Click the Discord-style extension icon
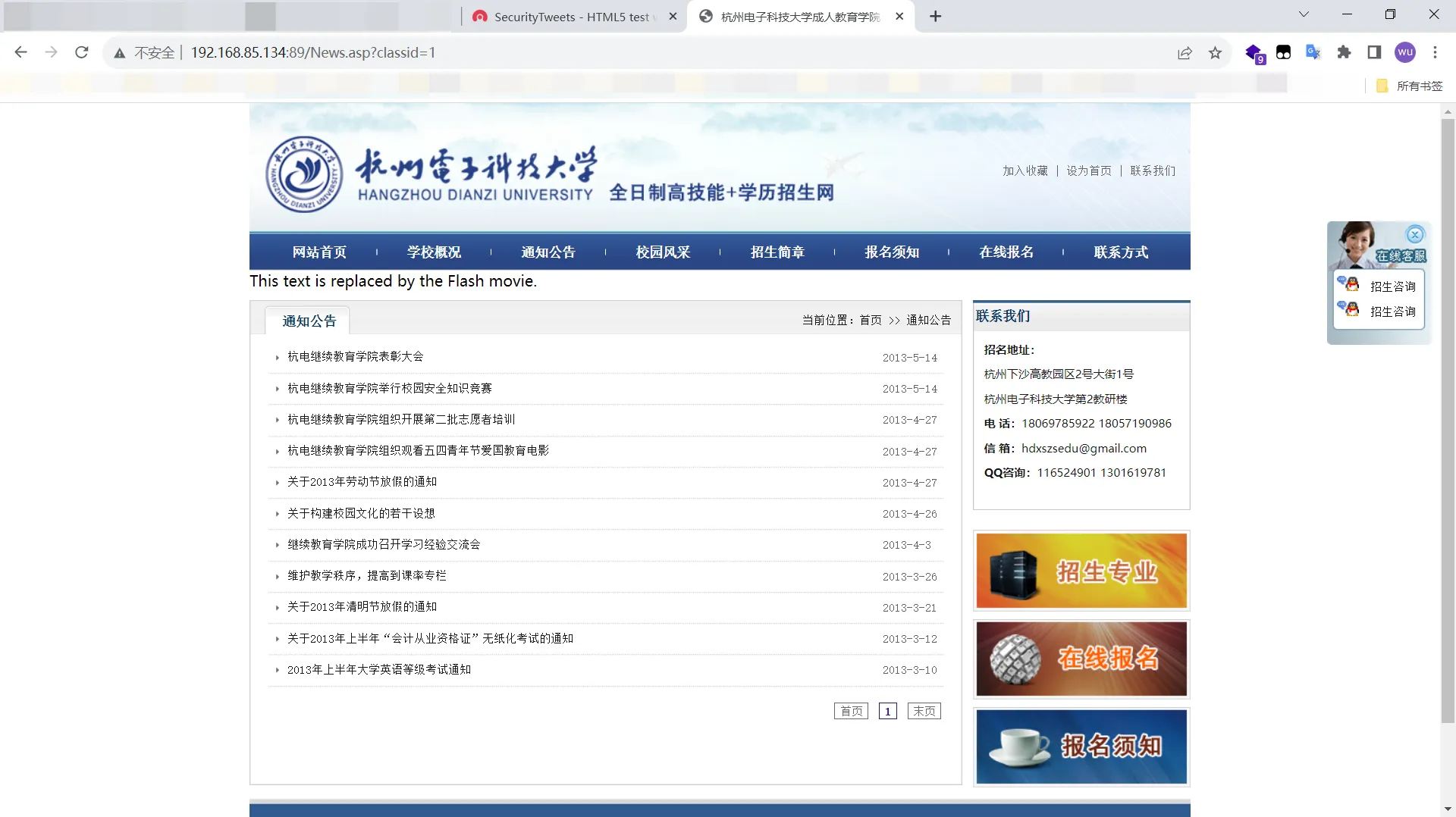 pos(1284,52)
